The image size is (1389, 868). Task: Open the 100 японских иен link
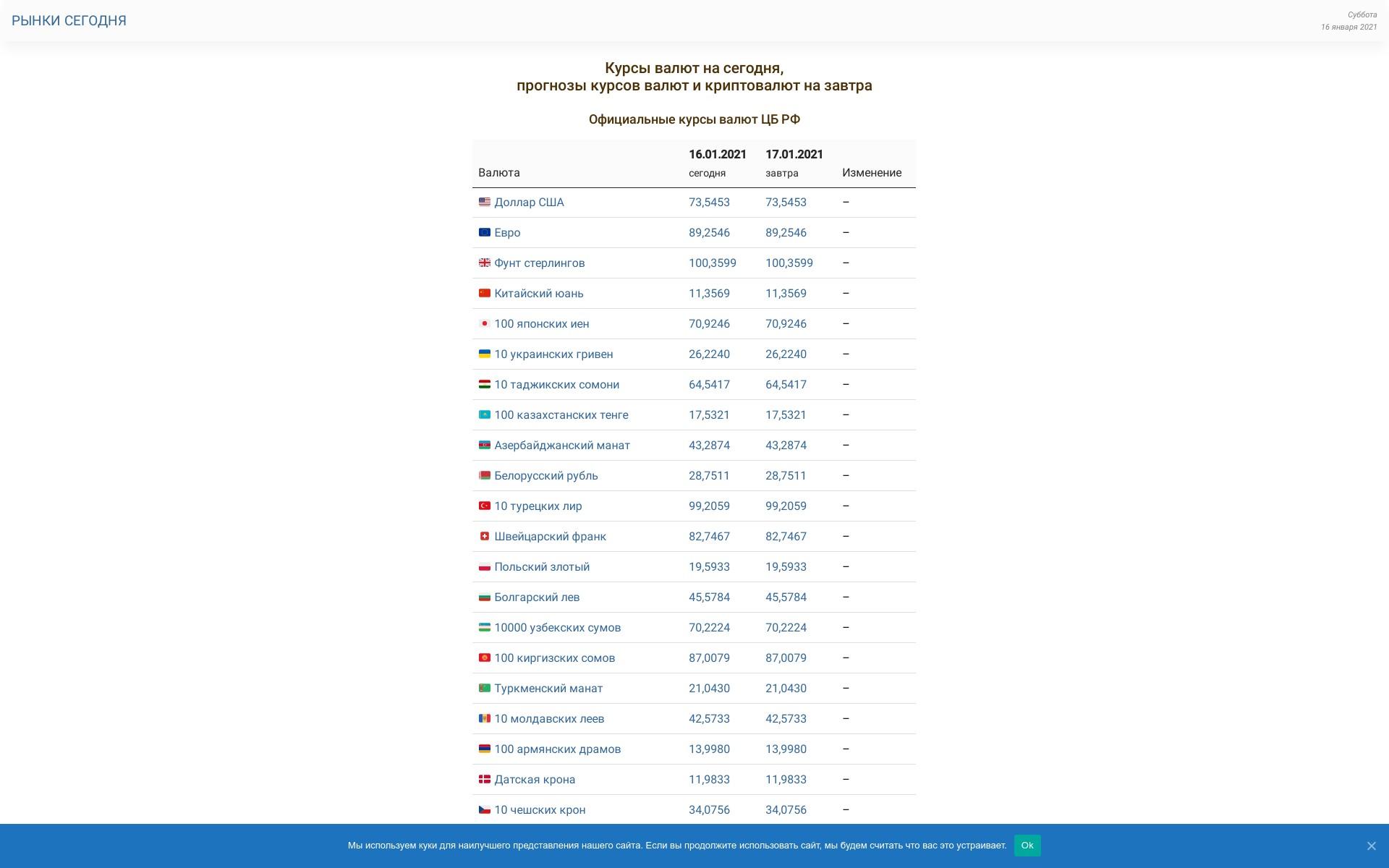point(542,324)
